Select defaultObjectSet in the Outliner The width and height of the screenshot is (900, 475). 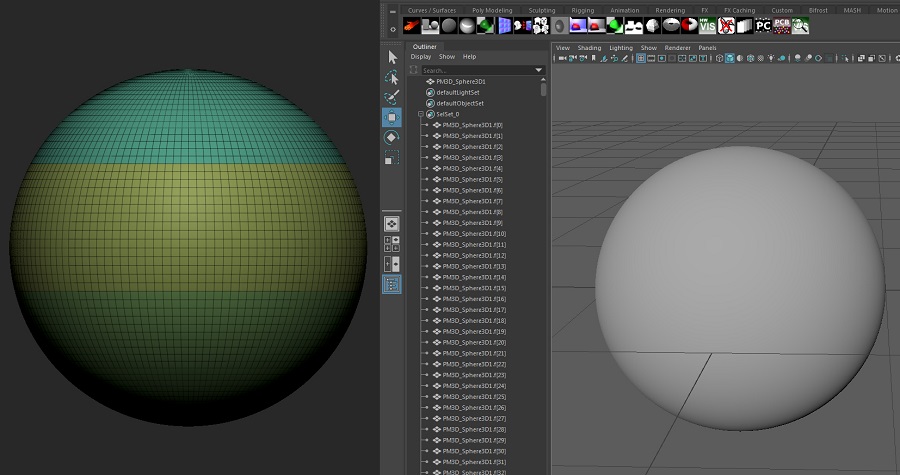click(x=460, y=103)
